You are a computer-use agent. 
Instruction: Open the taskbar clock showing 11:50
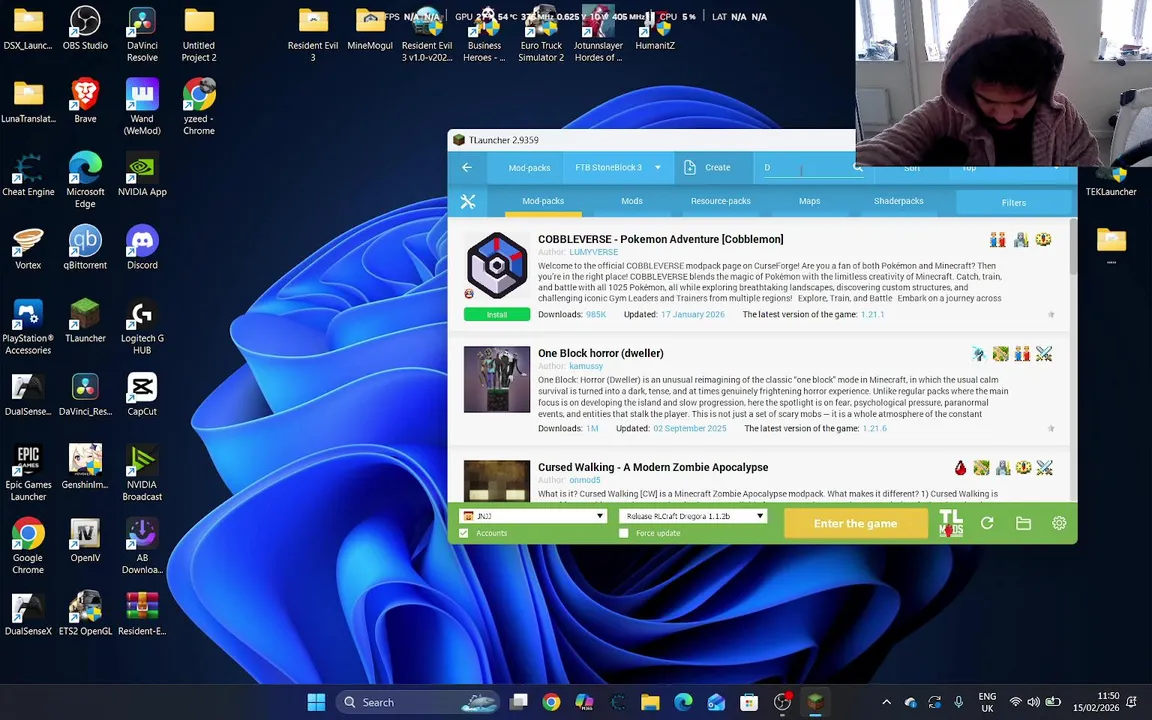[1095, 702]
